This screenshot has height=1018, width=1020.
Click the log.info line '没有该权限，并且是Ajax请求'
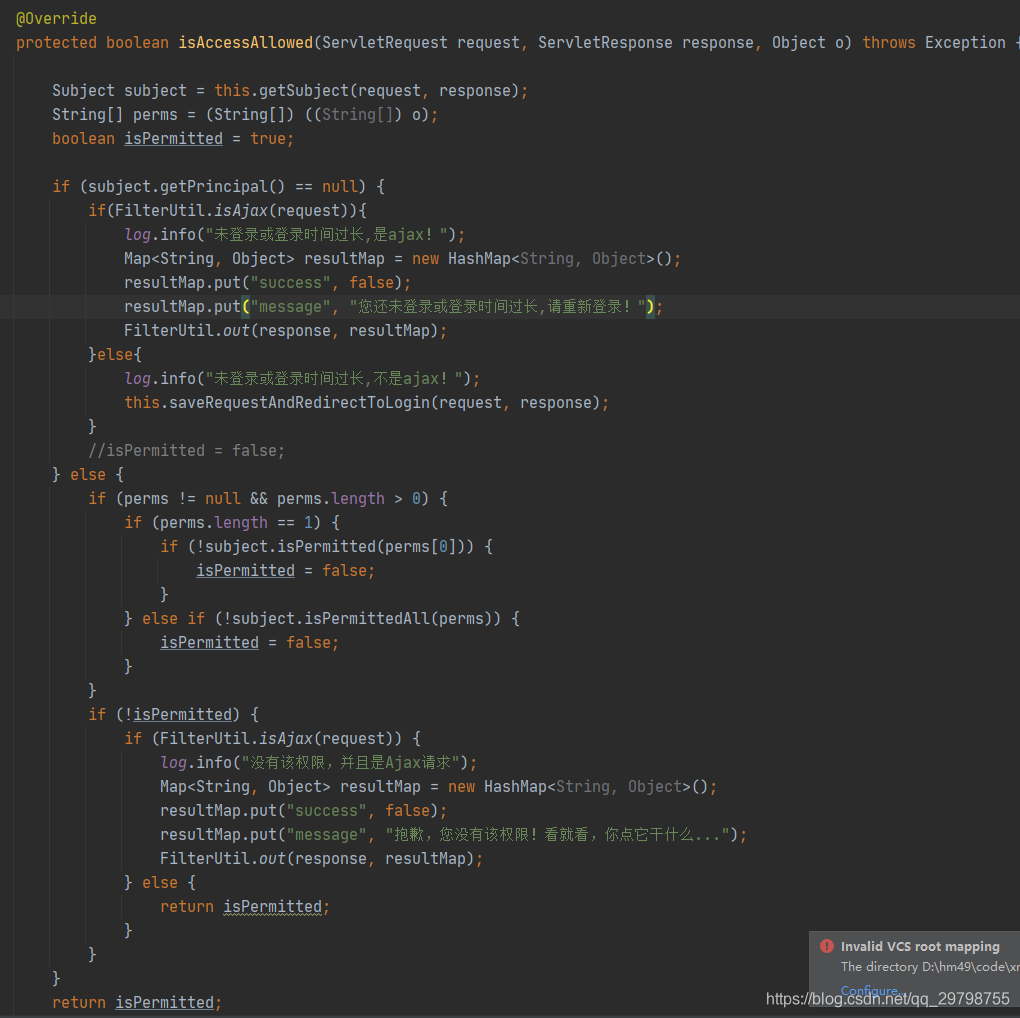coord(319,763)
